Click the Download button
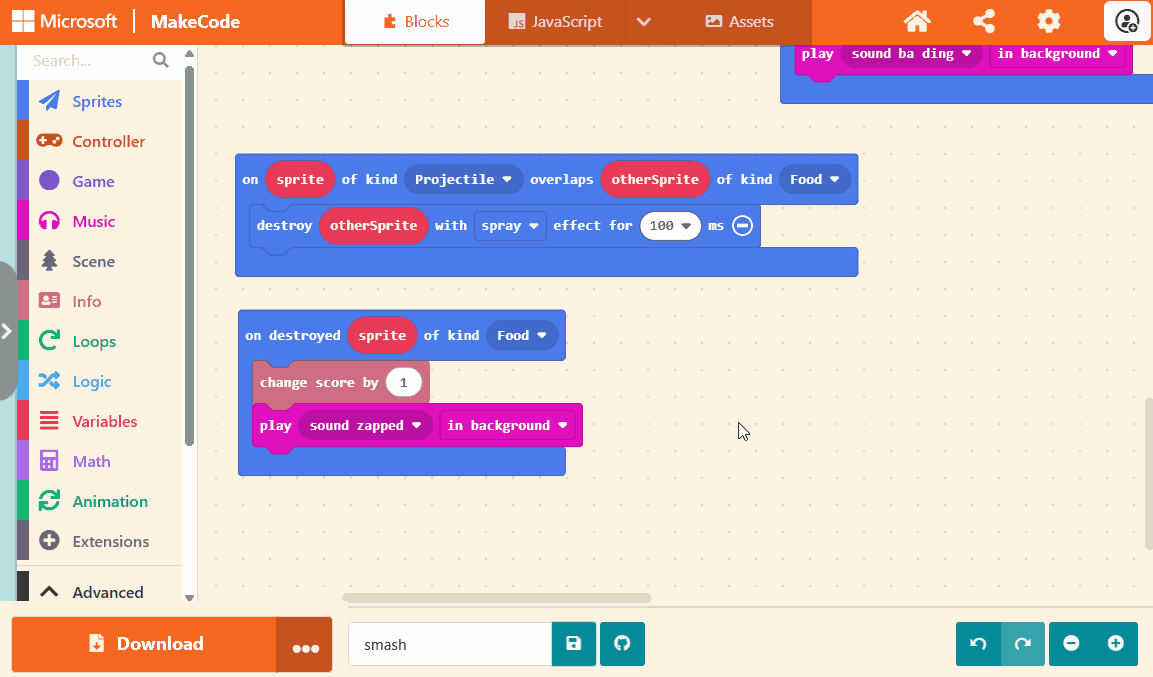Screen dimensions: 1153x677 click(144, 644)
